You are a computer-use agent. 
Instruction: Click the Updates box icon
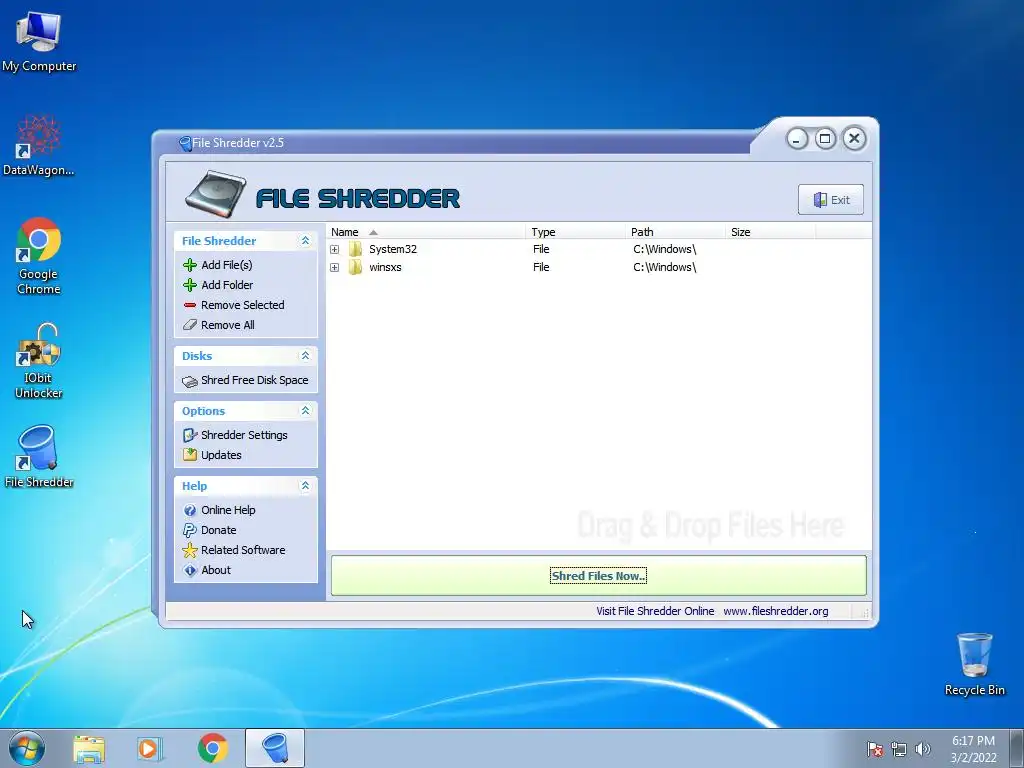coord(190,455)
